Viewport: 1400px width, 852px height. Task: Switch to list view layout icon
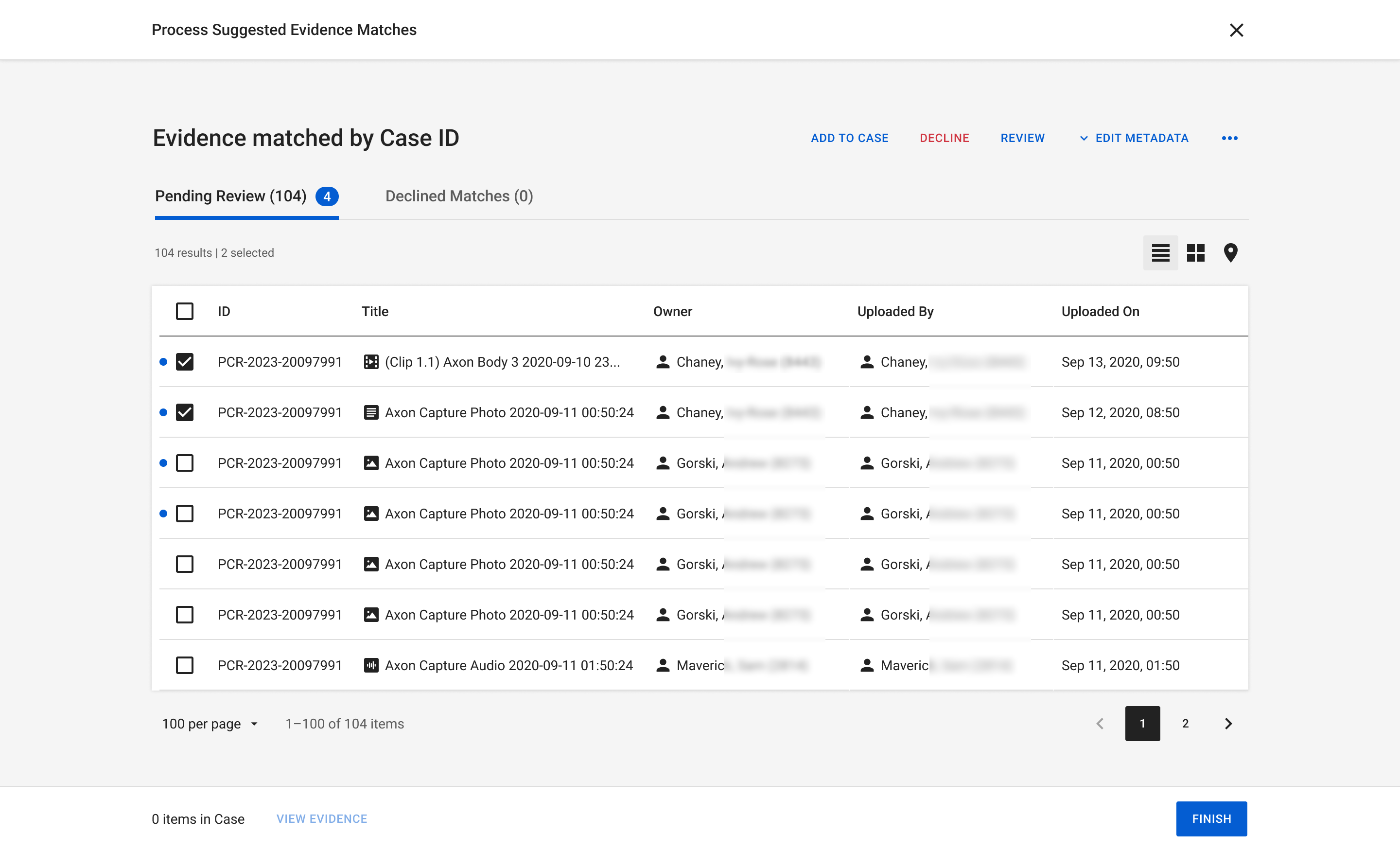(x=1160, y=253)
